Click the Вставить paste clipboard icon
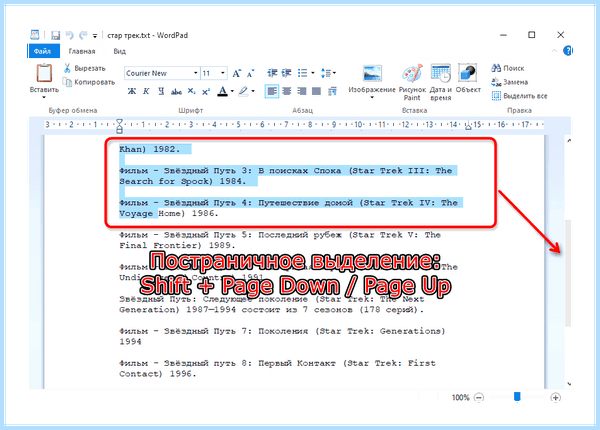The width and height of the screenshot is (600, 430). [x=44, y=73]
